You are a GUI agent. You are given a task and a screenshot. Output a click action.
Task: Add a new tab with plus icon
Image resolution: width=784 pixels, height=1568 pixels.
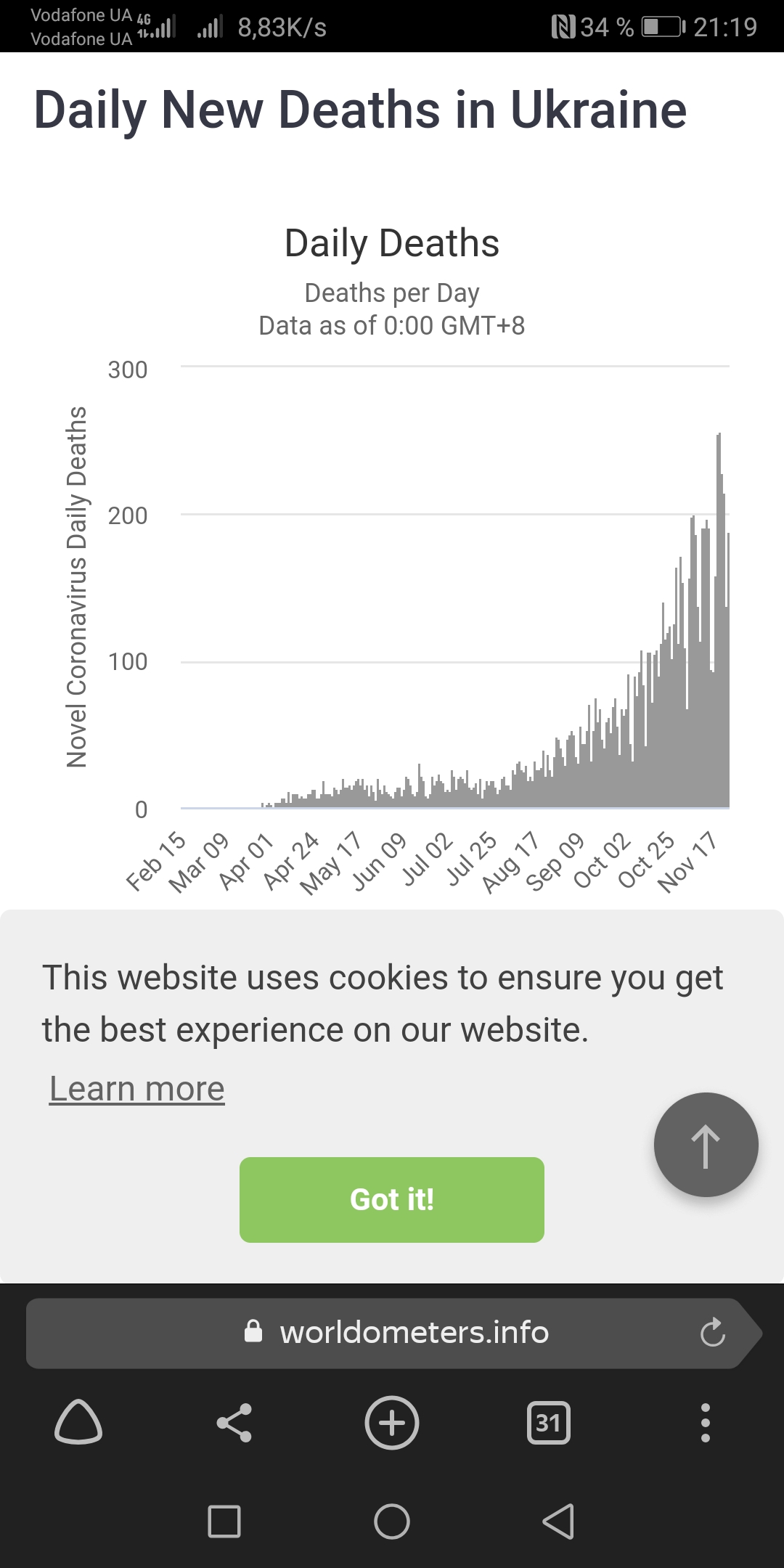(x=392, y=1422)
